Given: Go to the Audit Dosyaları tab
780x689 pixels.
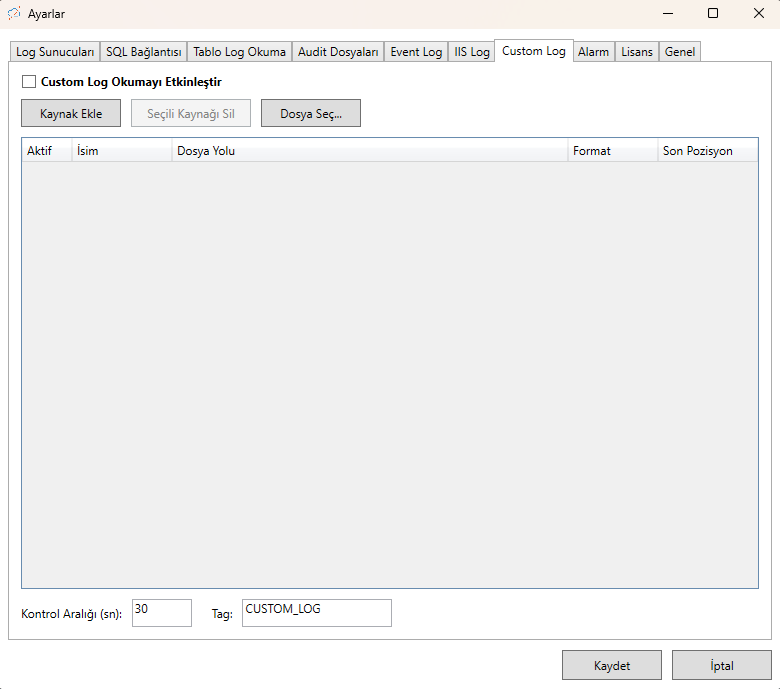Looking at the screenshot, I should [338, 52].
